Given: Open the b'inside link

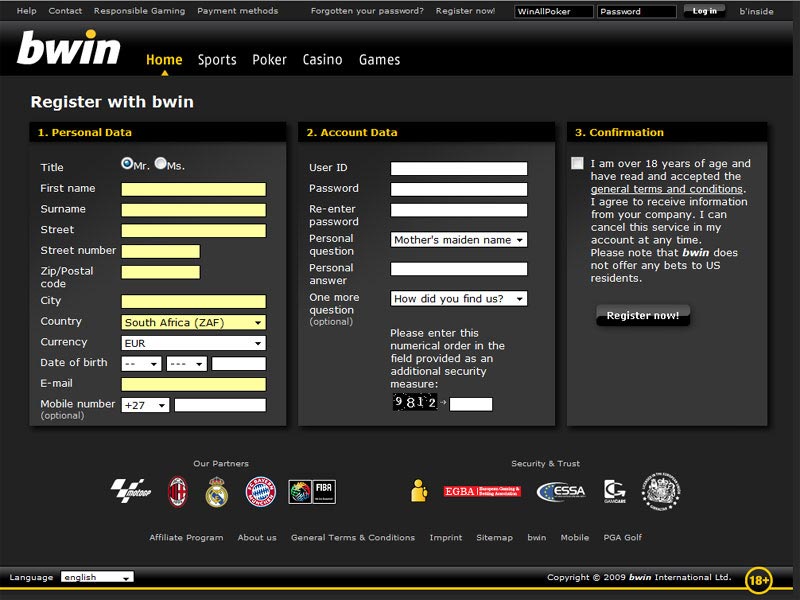Looking at the screenshot, I should pos(756,11).
